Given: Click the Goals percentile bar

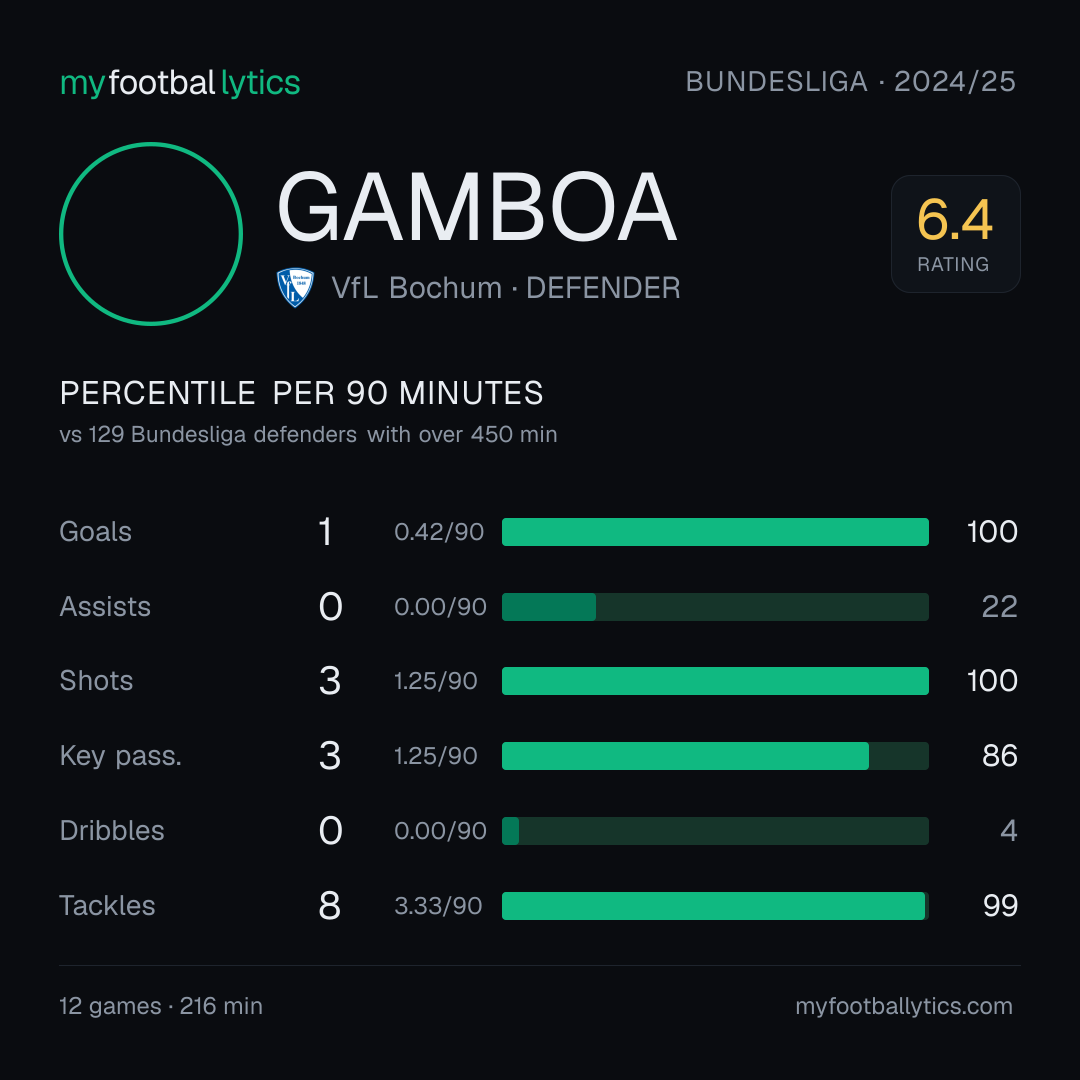Looking at the screenshot, I should pos(715,532).
